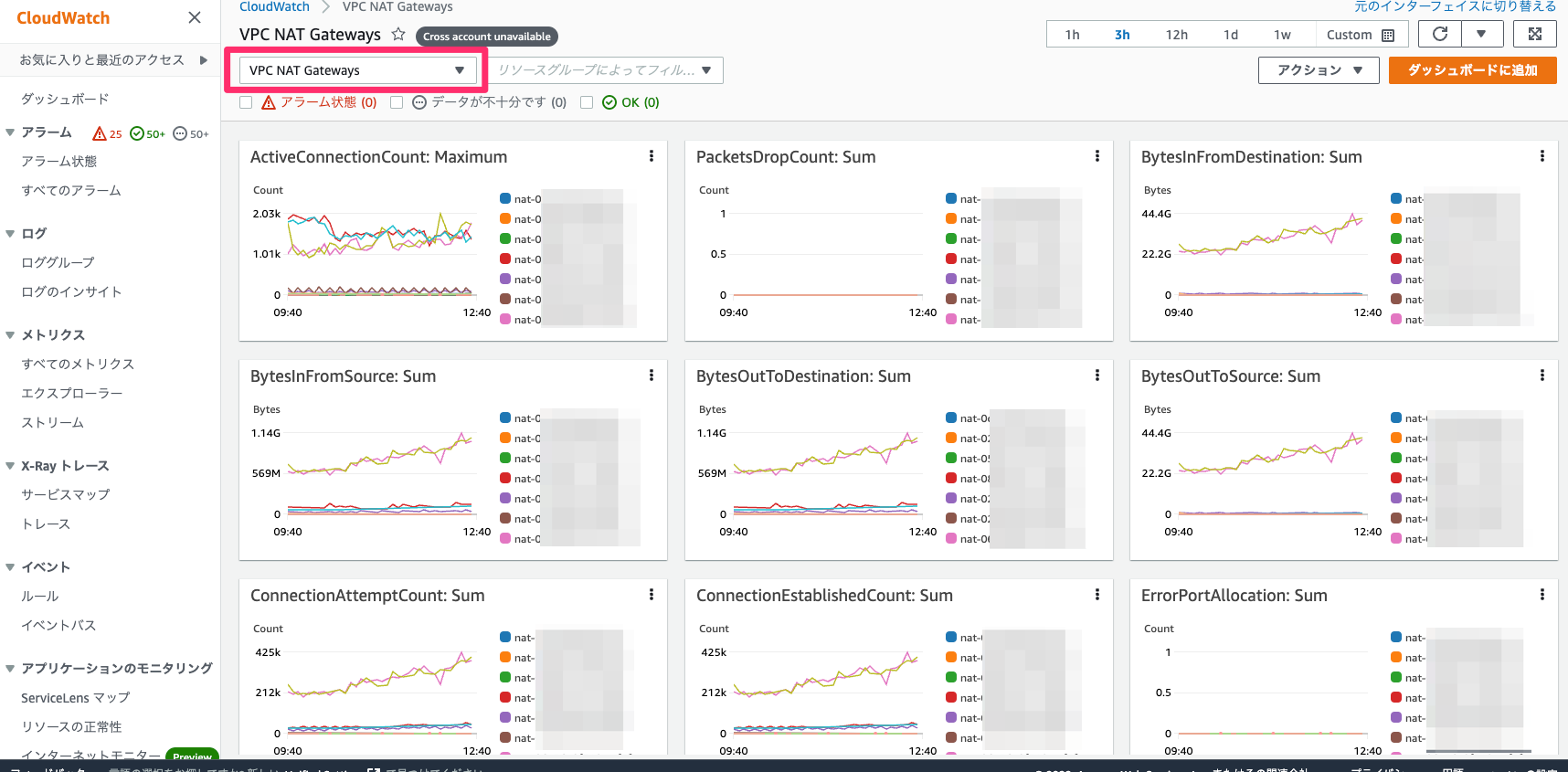This screenshot has height=772, width=1568.
Task: Click 元のインターフェイスに切り替える link
Action: (1455, 6)
